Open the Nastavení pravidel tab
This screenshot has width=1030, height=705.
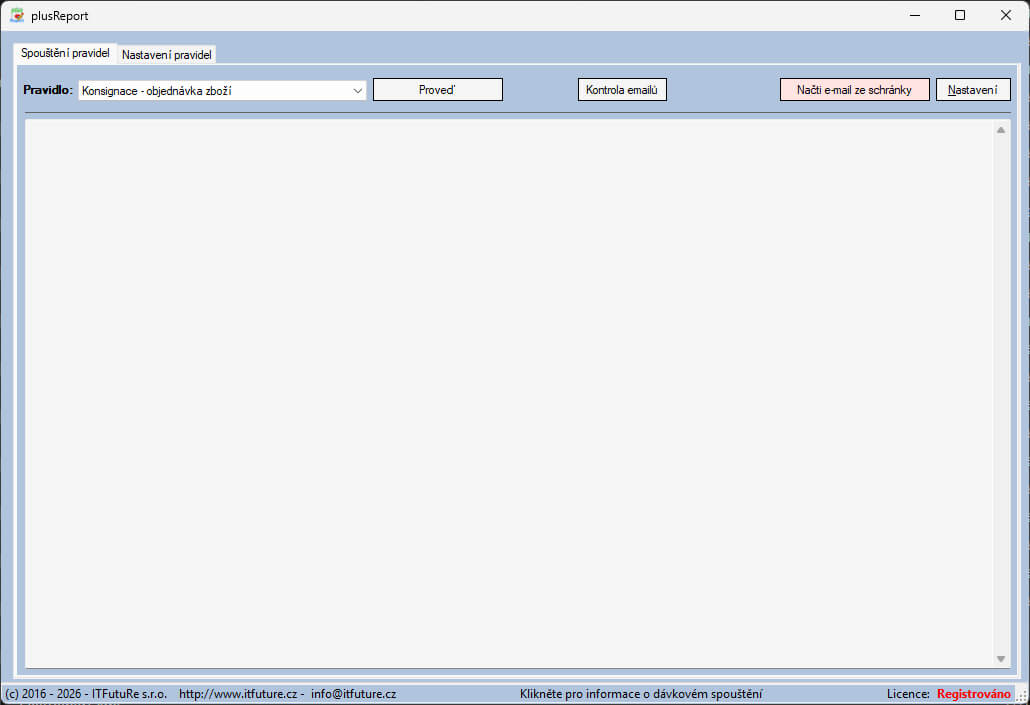click(x=167, y=55)
